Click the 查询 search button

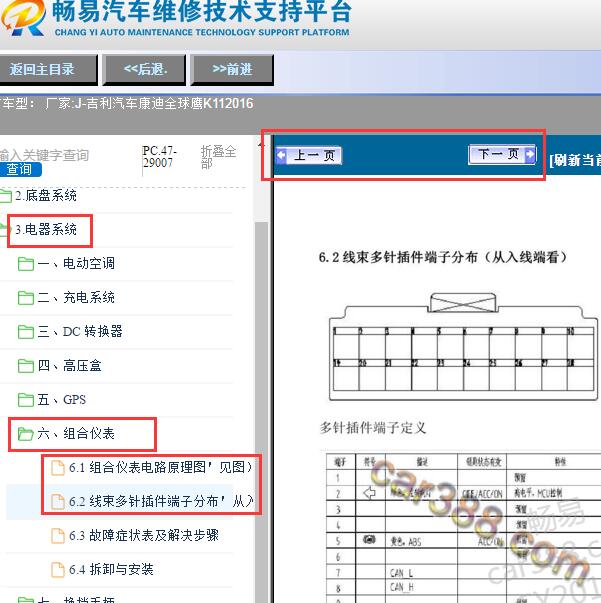[20, 169]
